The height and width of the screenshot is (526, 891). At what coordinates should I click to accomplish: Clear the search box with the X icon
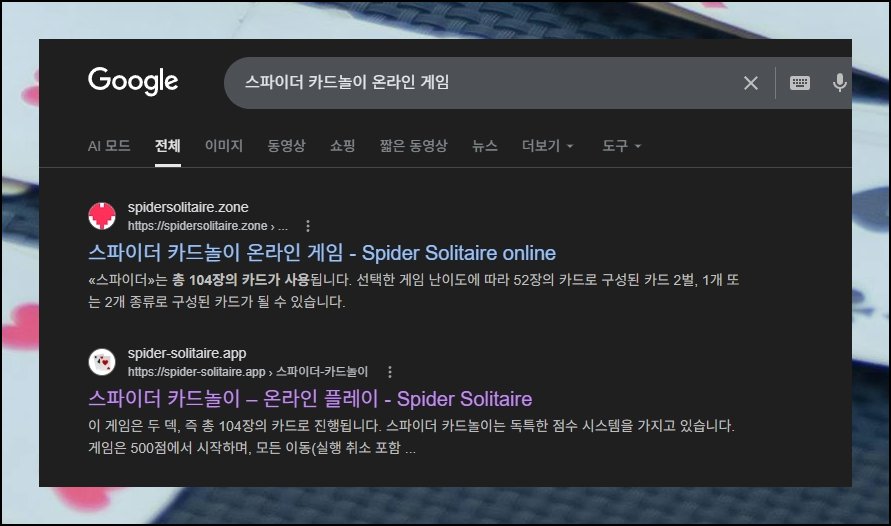[x=751, y=84]
